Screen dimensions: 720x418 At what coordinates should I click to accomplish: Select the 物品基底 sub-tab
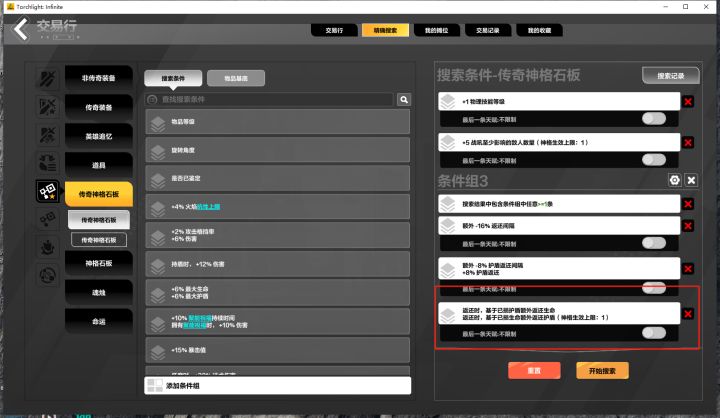pos(236,79)
